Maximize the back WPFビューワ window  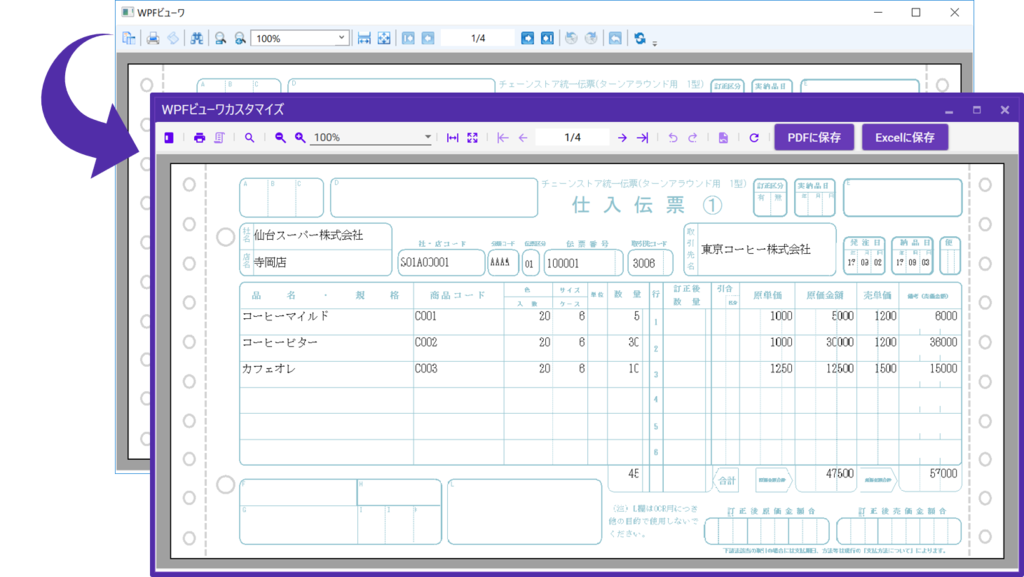(916, 12)
